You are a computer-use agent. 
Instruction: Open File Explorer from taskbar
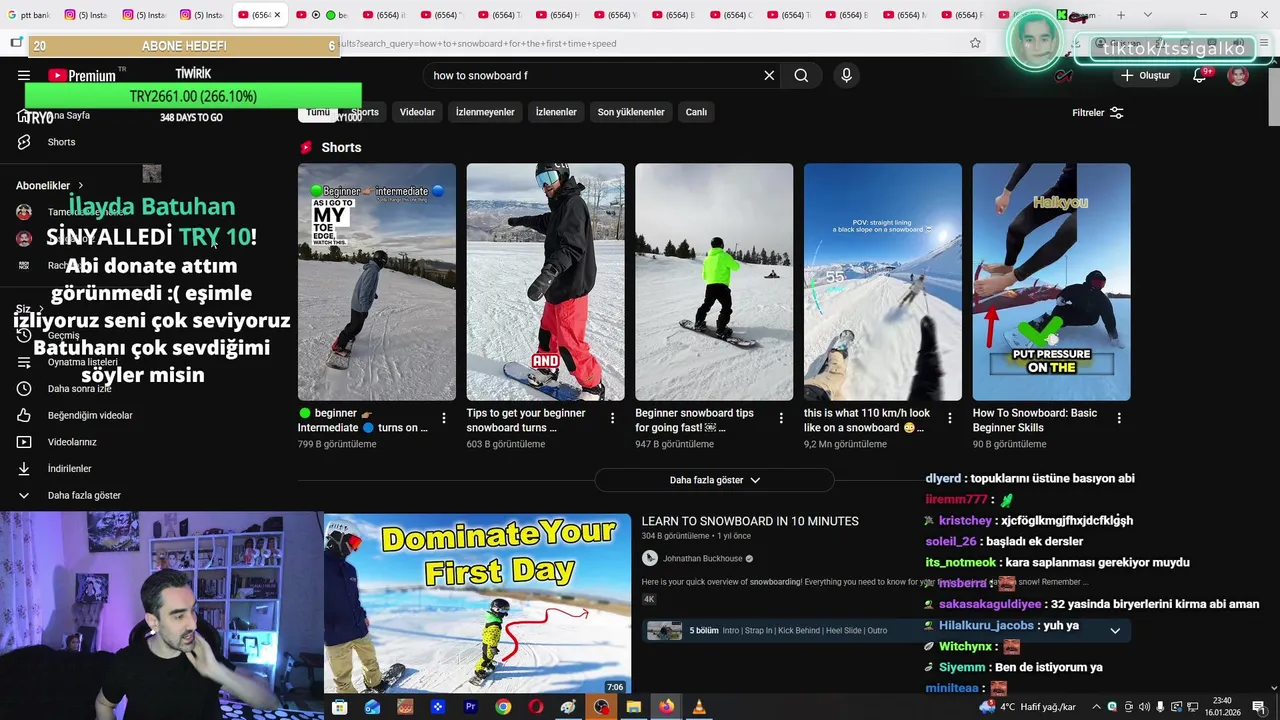coord(633,707)
